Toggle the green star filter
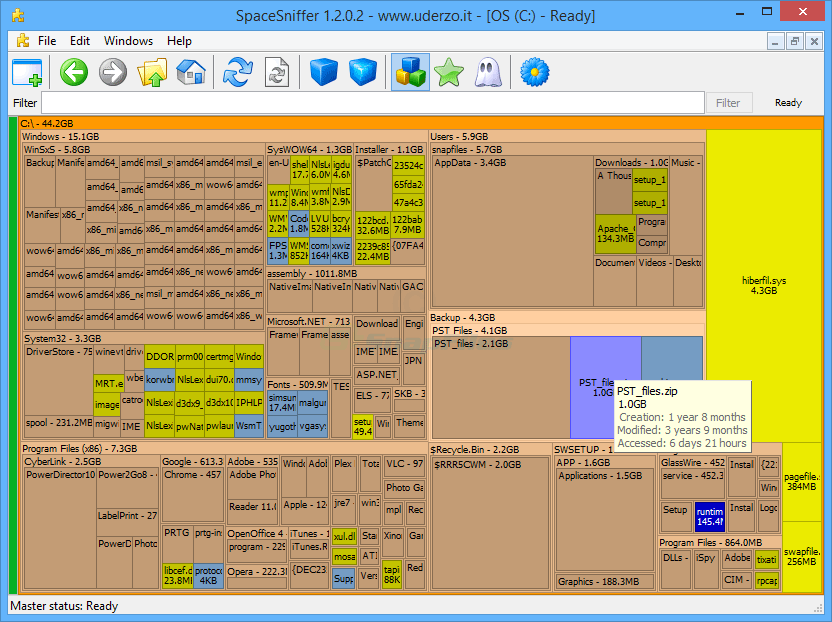Screen dimensions: 832x622 (x=448, y=72)
